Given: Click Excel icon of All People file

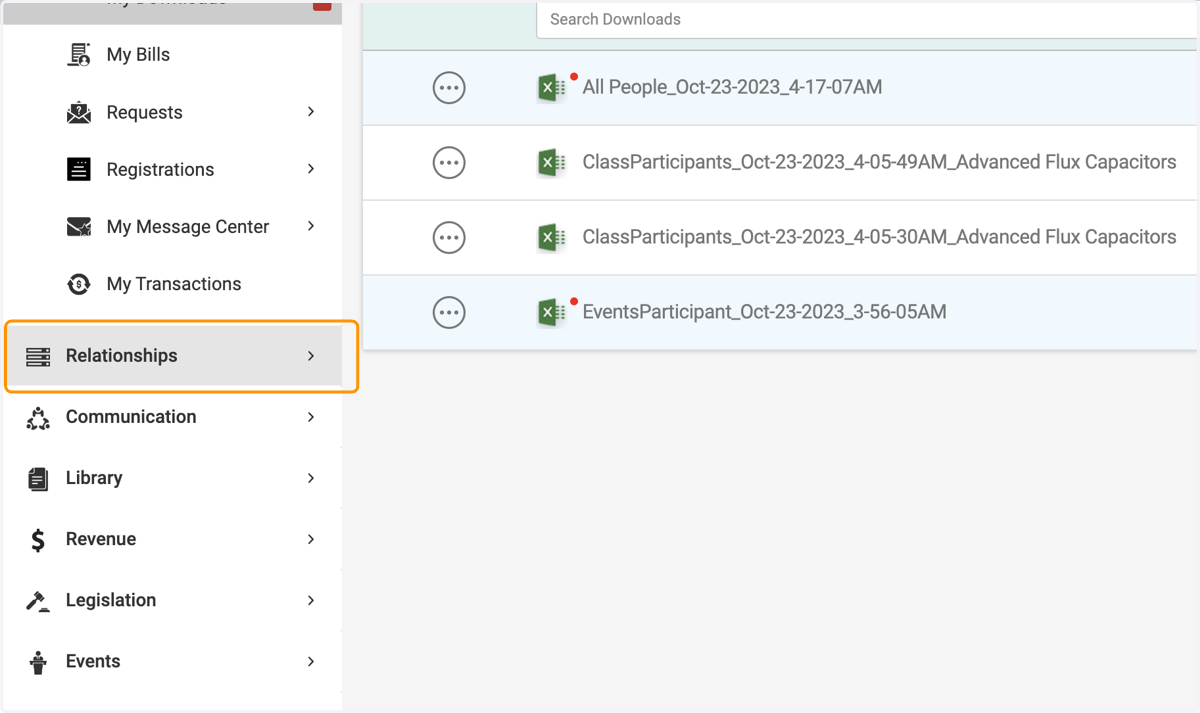Looking at the screenshot, I should [551, 88].
